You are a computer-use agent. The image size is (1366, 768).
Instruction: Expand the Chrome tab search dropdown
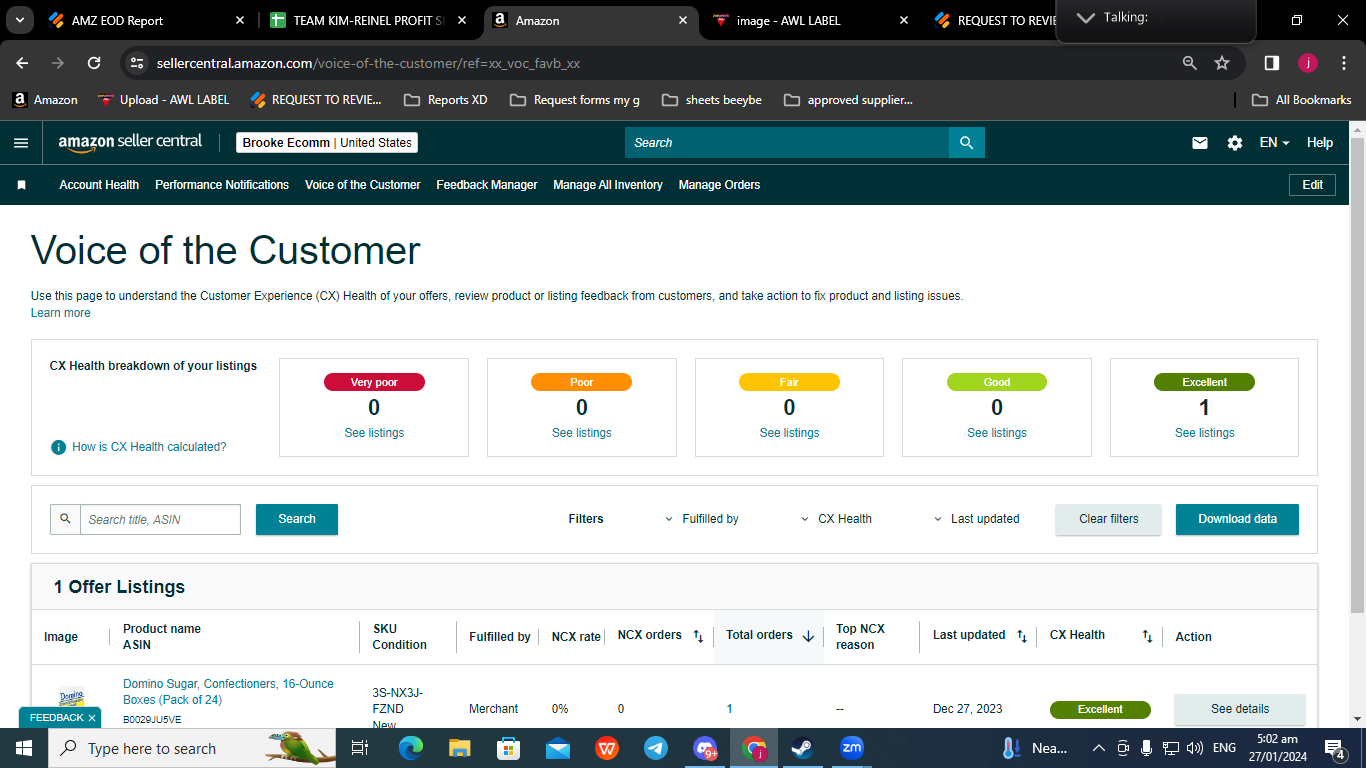pos(20,20)
